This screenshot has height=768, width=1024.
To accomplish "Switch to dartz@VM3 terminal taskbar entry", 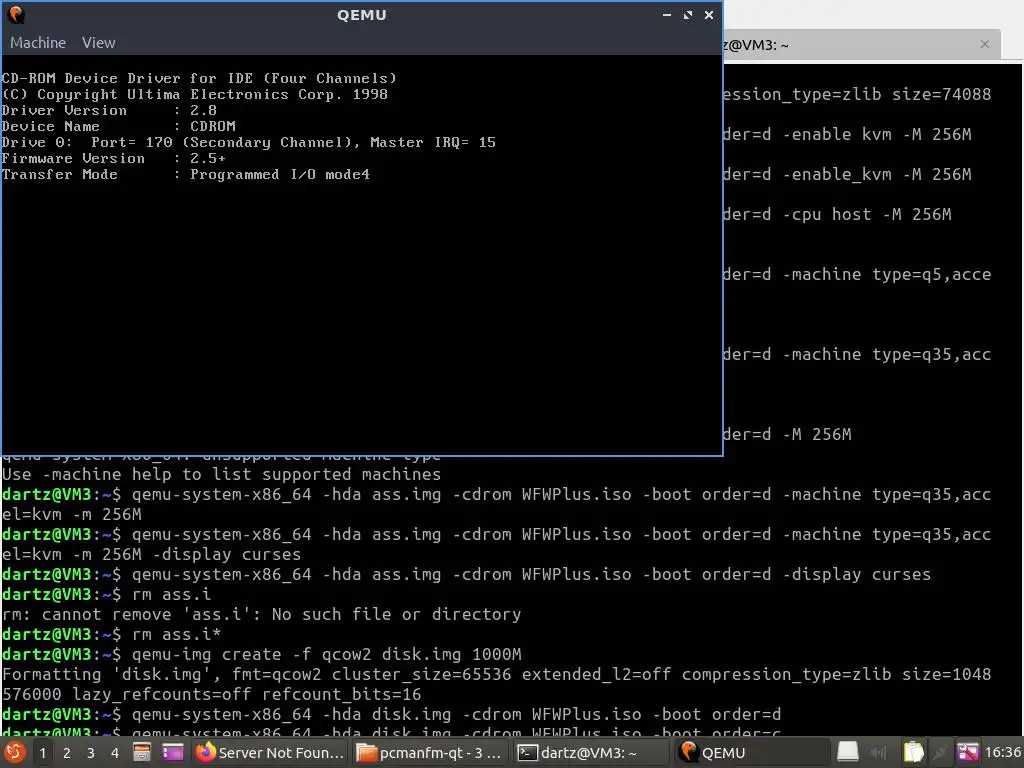I will click(590, 752).
